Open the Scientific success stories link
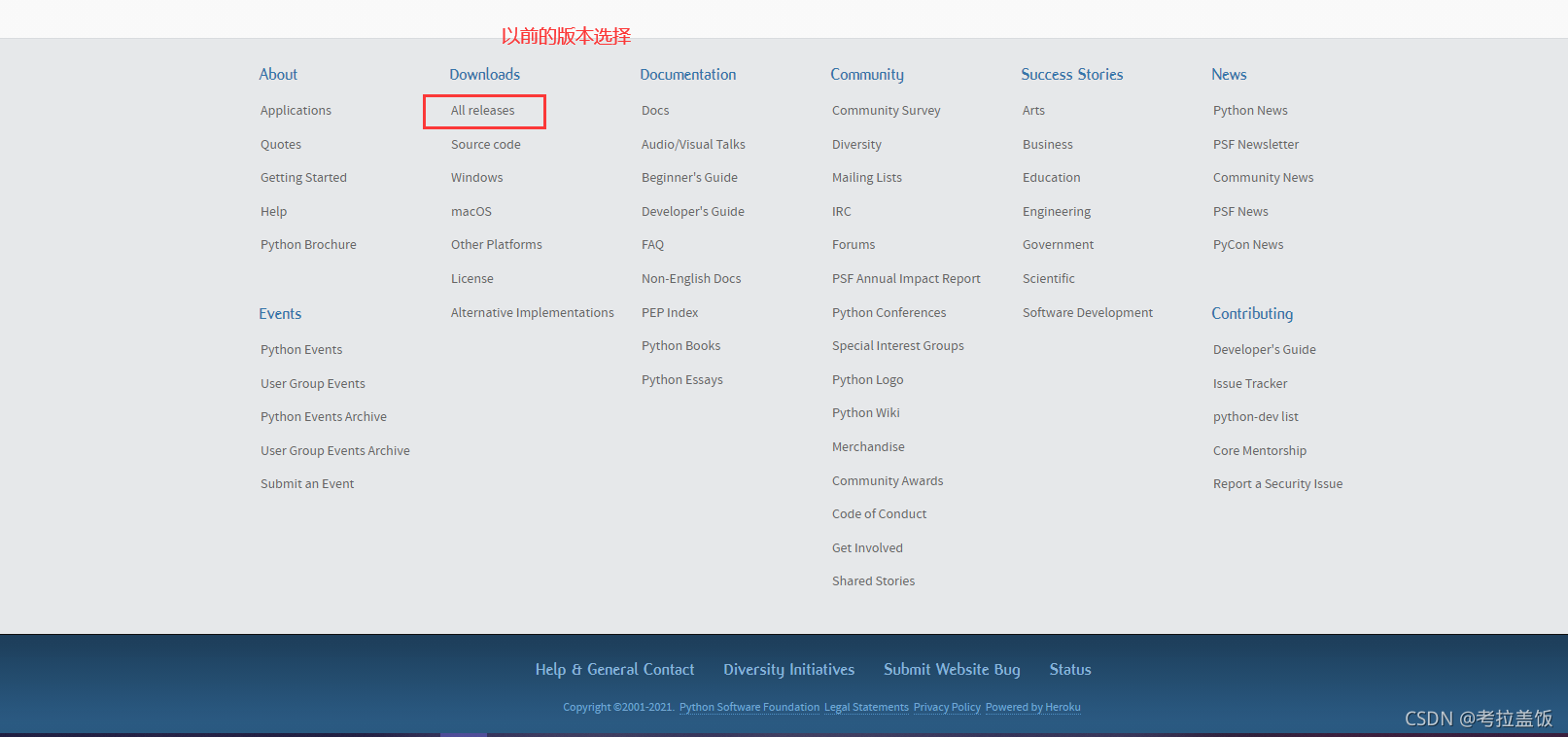This screenshot has height=737, width=1568. (x=1049, y=279)
